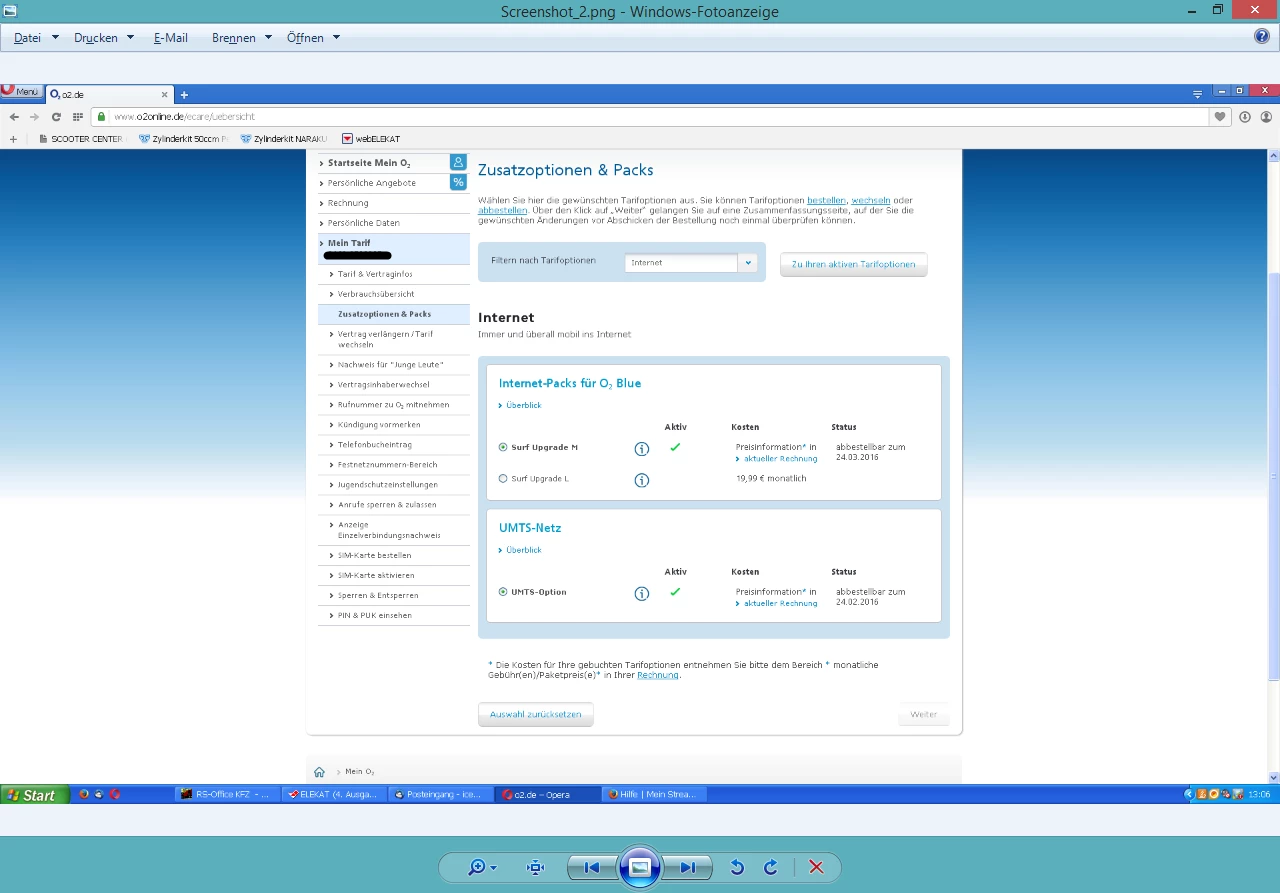This screenshot has width=1280, height=893.
Task: Click Zu Ihren aktiven Tarifoptionen button
Action: tap(854, 265)
